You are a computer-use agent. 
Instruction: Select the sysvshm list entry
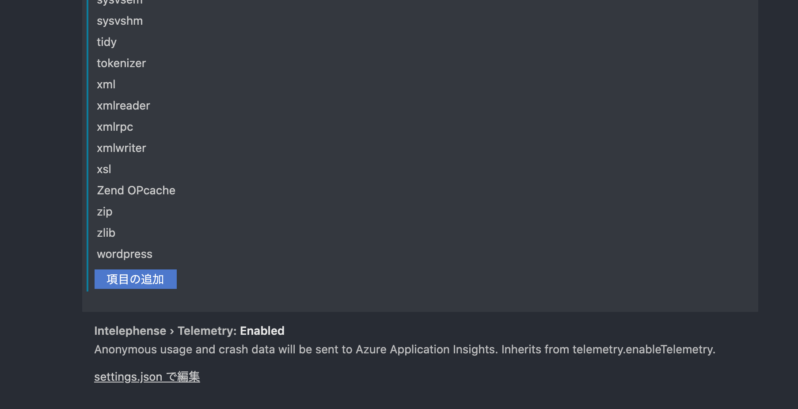(x=120, y=21)
